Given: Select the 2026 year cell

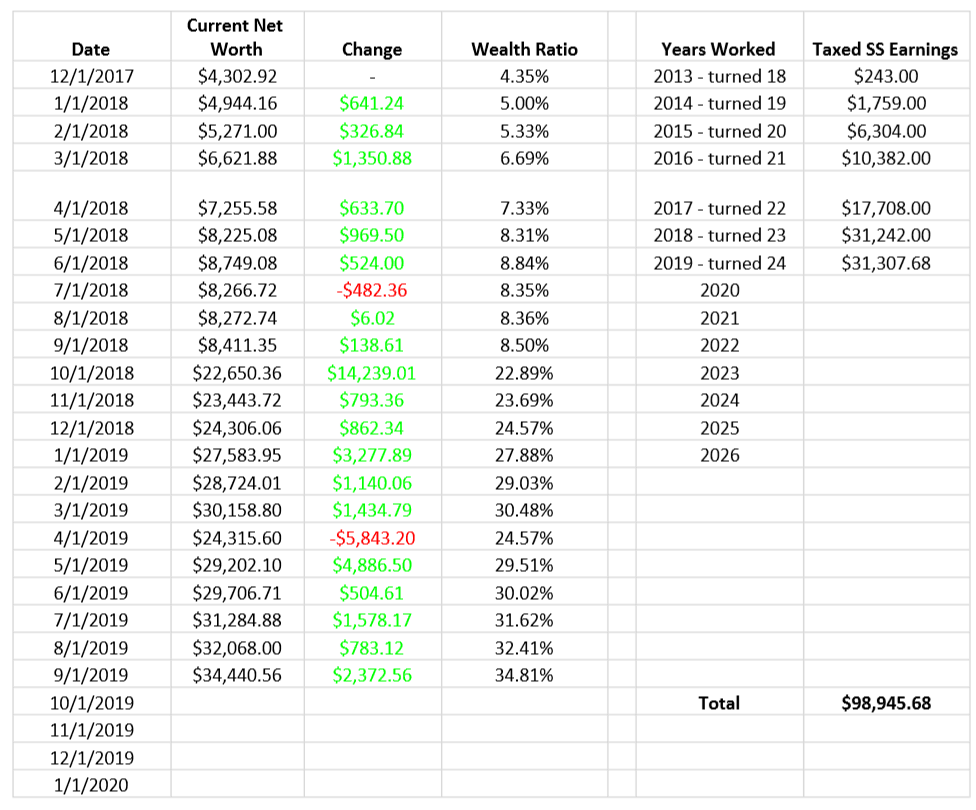Looking at the screenshot, I should click(719, 456).
